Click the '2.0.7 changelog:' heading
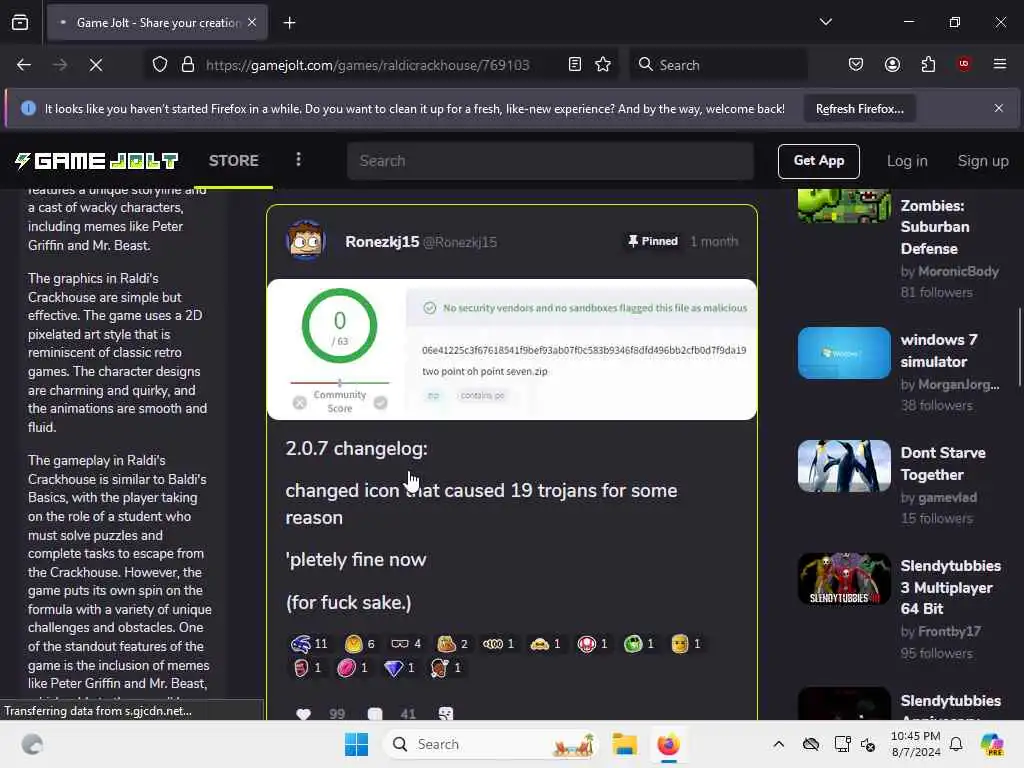Image resolution: width=1024 pixels, height=768 pixels. point(357,449)
